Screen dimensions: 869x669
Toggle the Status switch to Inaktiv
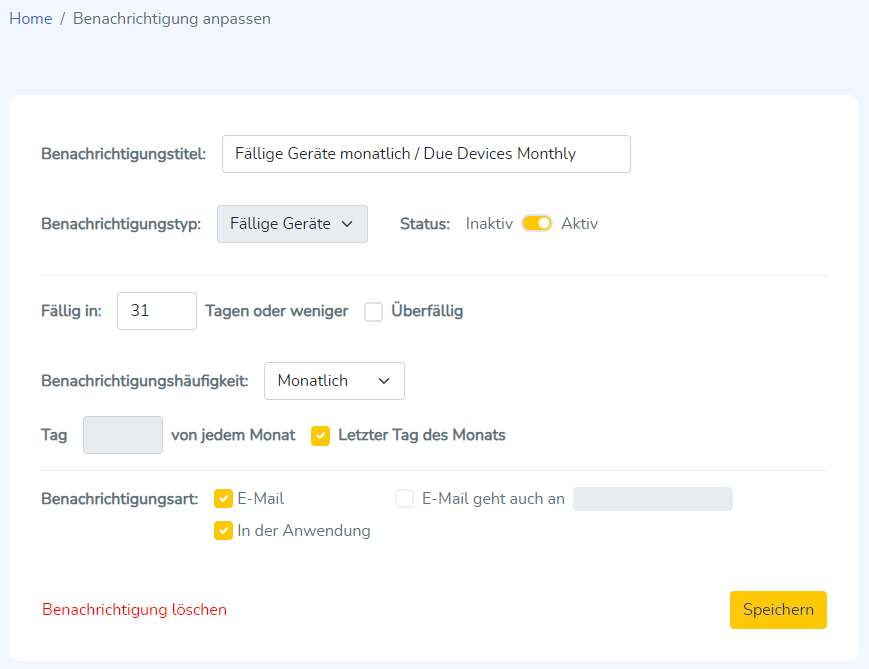[x=536, y=223]
